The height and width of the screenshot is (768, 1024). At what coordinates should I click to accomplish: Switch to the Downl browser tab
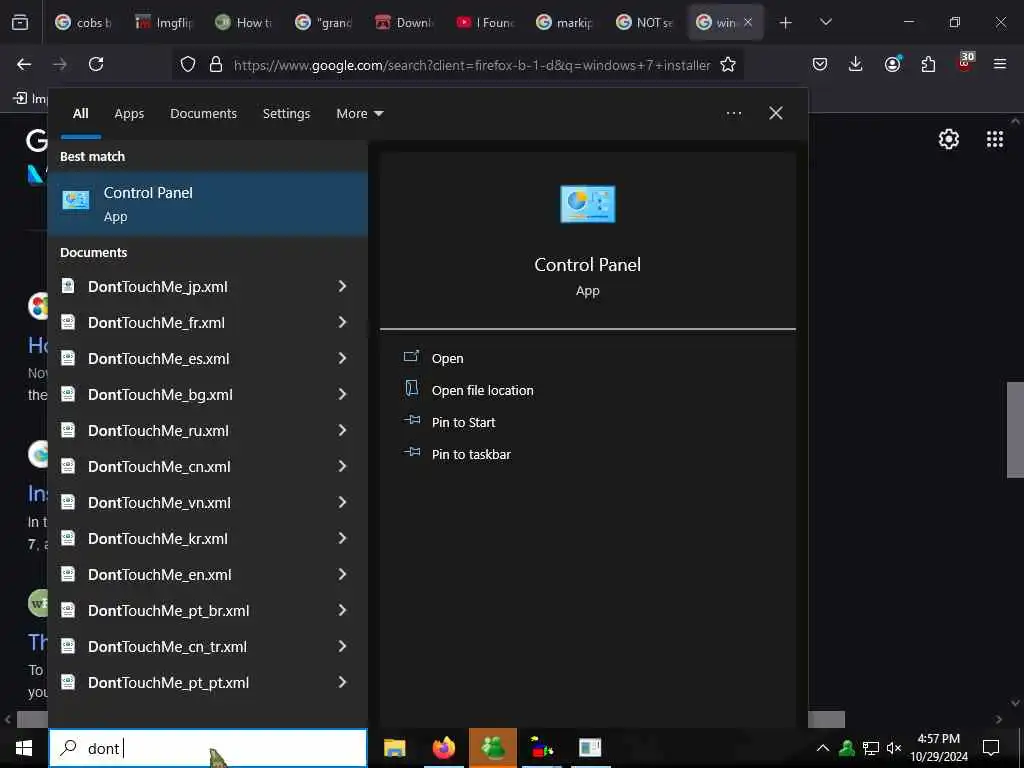pos(404,23)
